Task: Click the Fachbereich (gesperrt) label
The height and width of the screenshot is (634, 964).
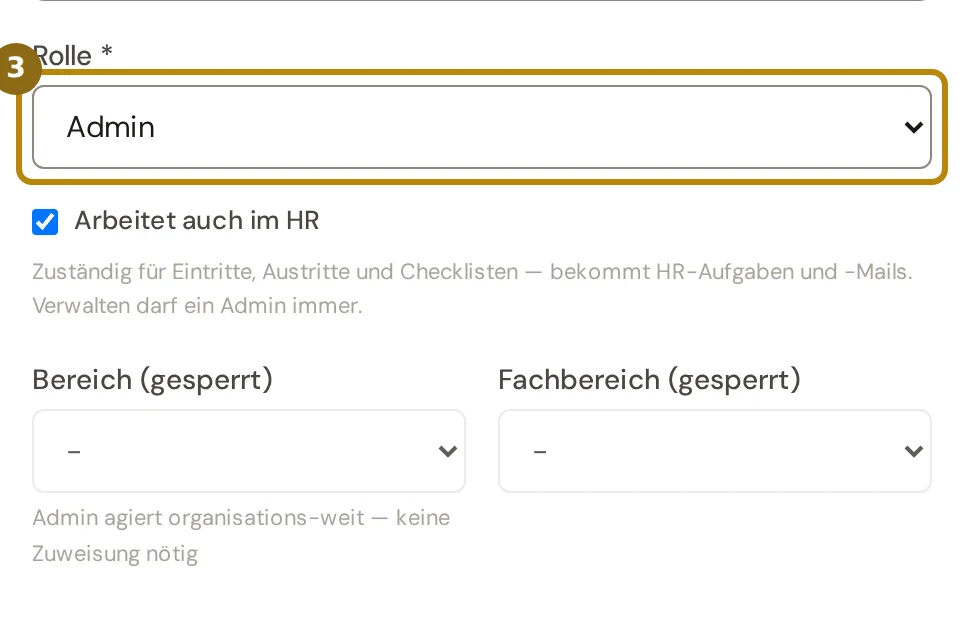Action: coord(649,379)
